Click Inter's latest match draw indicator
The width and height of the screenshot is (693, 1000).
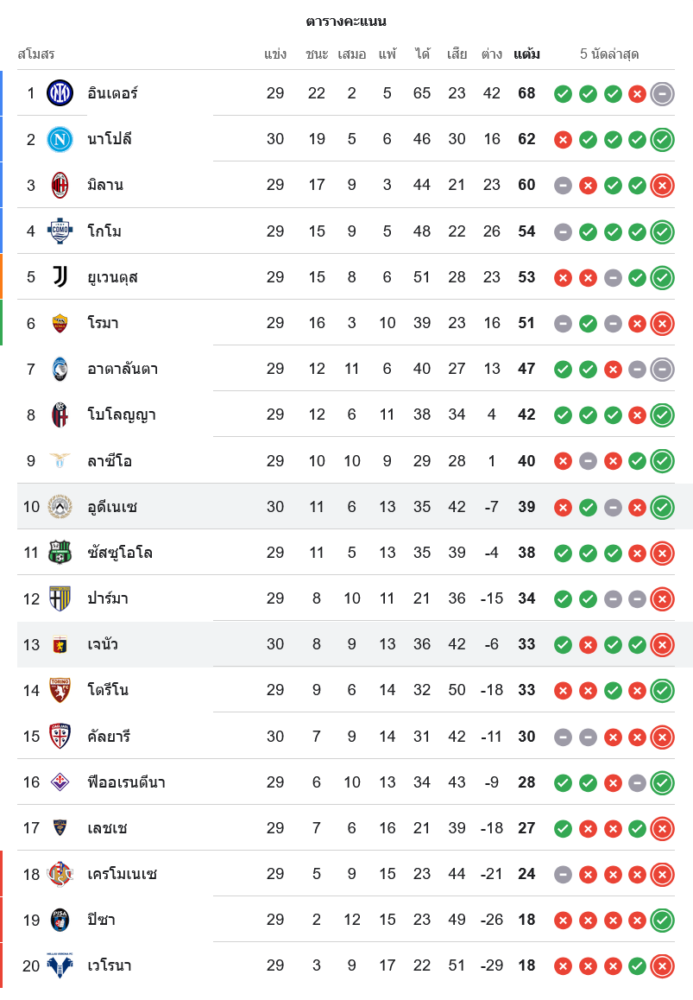[661, 94]
